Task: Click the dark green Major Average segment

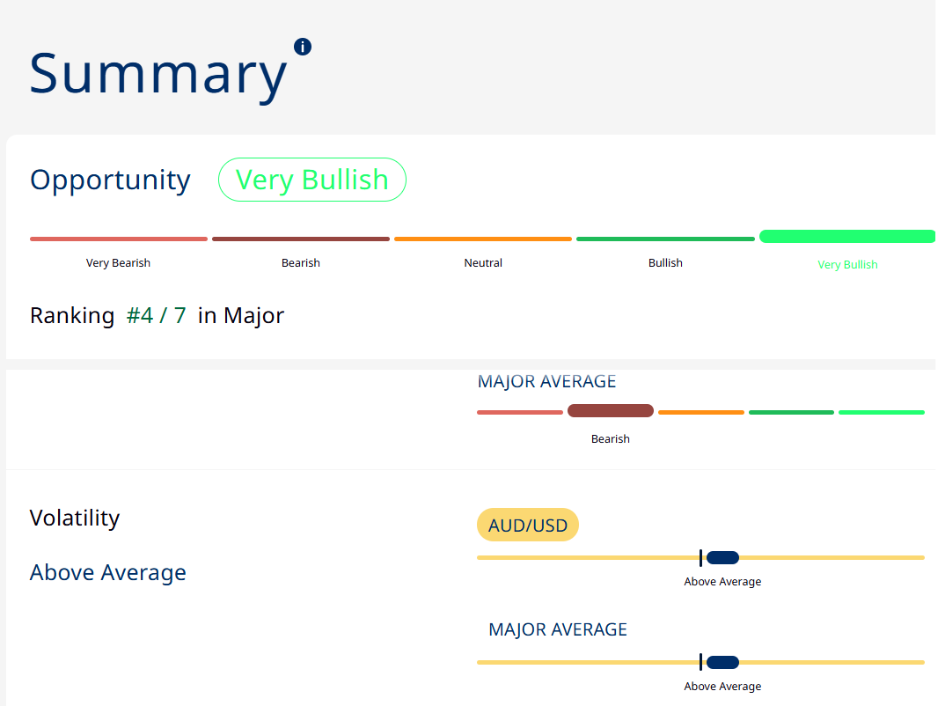Action: click(792, 412)
